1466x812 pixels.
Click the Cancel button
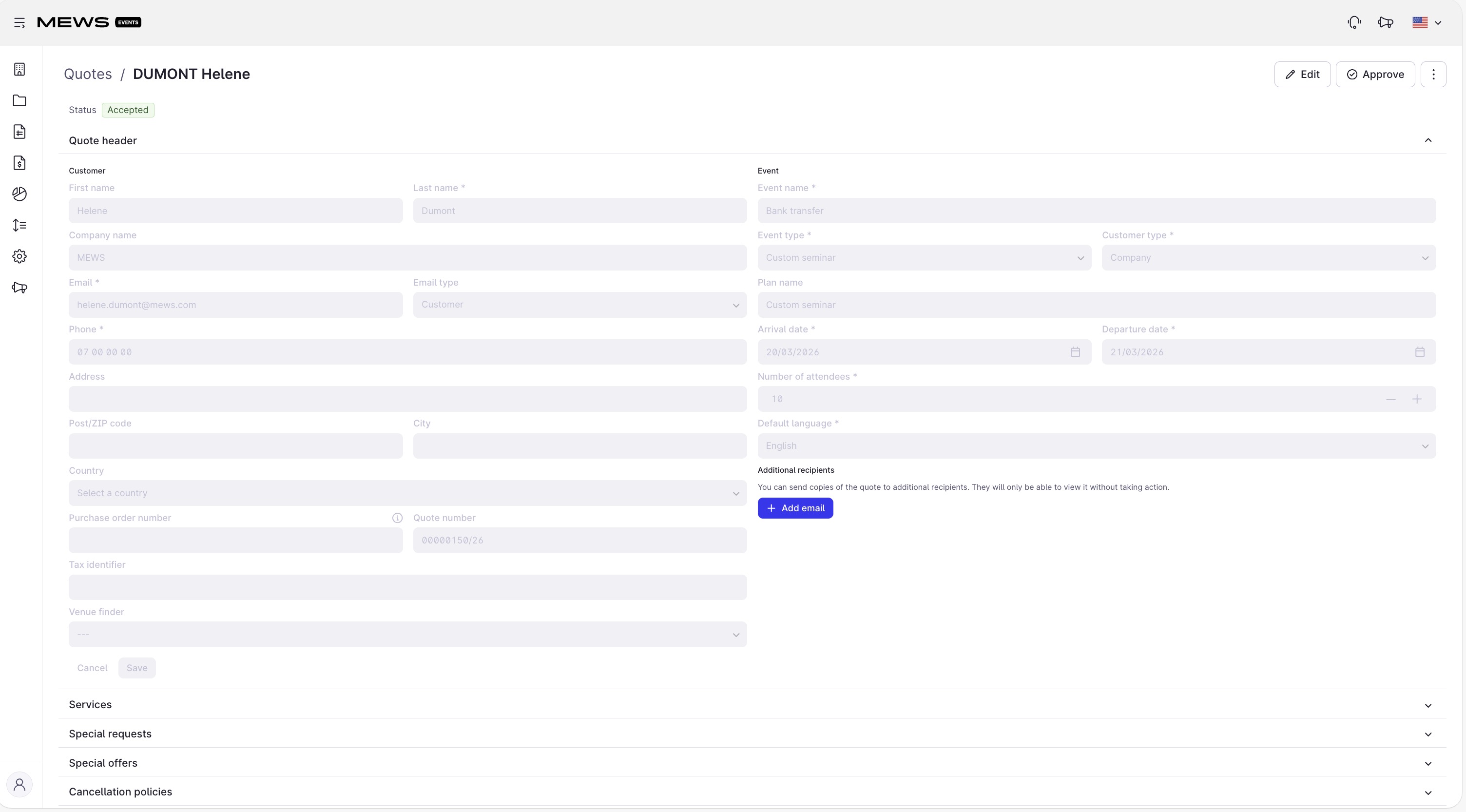click(x=92, y=668)
